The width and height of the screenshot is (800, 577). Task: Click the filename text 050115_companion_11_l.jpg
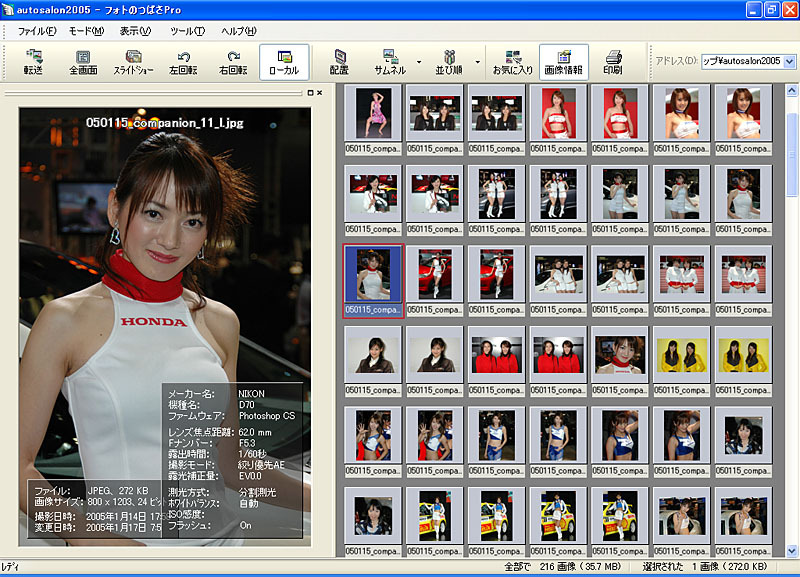[165, 123]
